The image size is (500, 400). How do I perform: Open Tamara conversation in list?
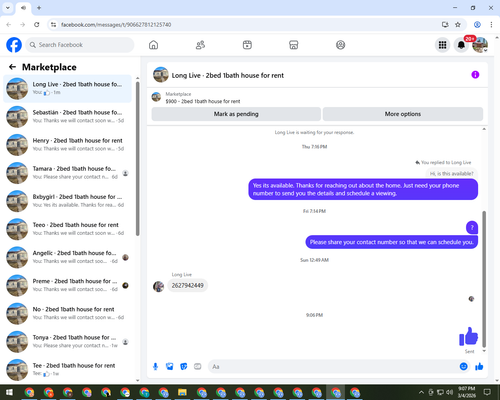tap(67, 173)
